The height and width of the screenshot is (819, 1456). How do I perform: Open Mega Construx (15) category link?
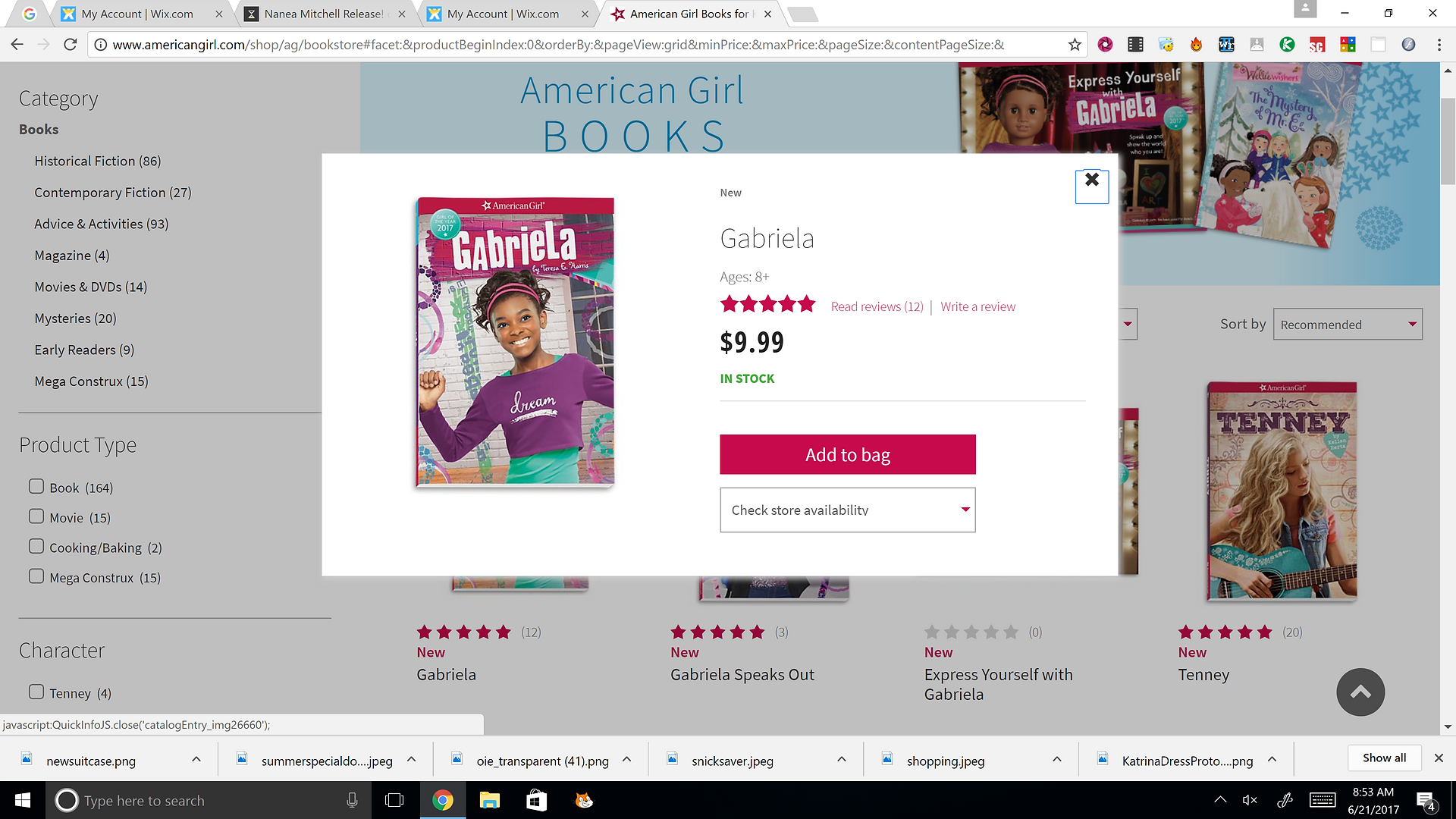point(91,381)
